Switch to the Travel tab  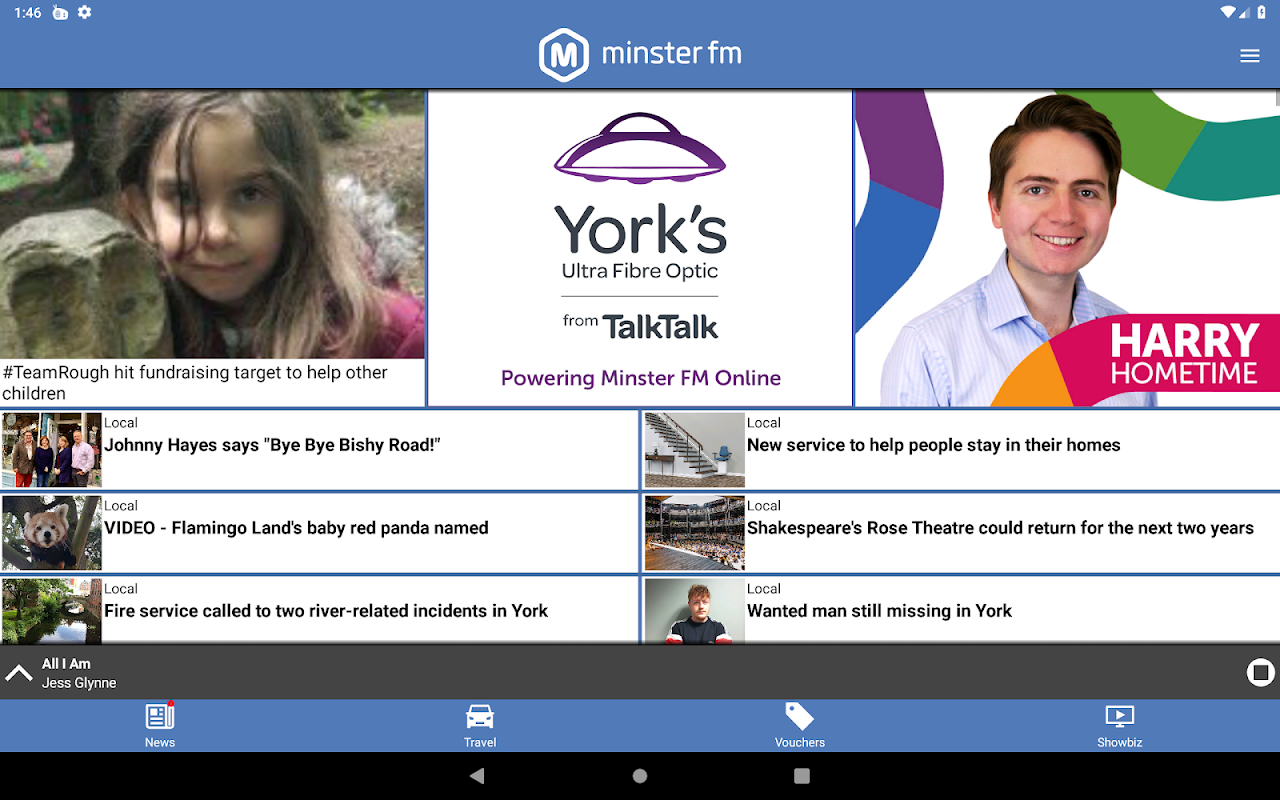480,725
